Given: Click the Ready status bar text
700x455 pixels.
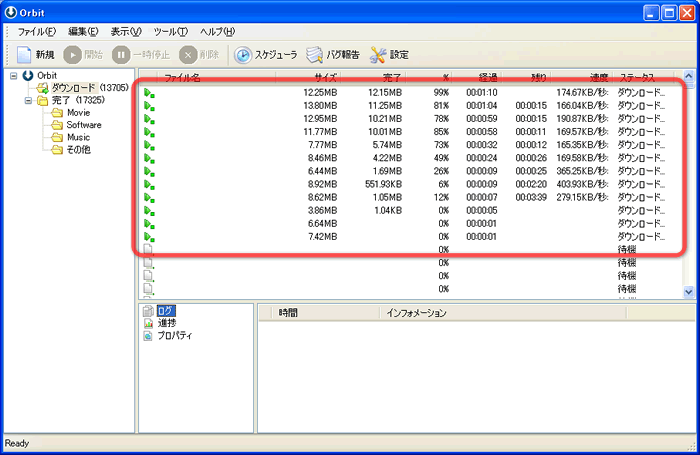Looking at the screenshot, I should [17, 443].
